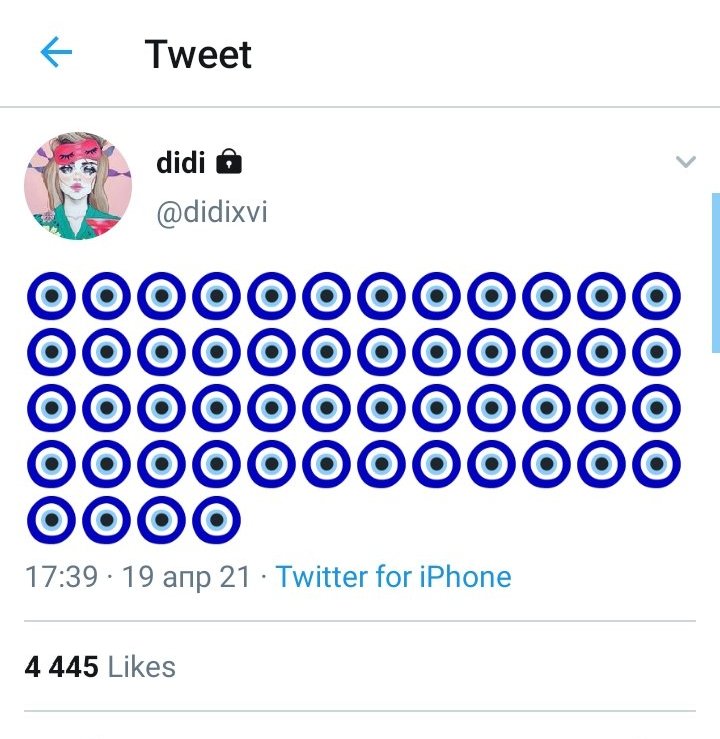View the 4 445 likes count
This screenshot has width=720, height=739.
[x=62, y=667]
